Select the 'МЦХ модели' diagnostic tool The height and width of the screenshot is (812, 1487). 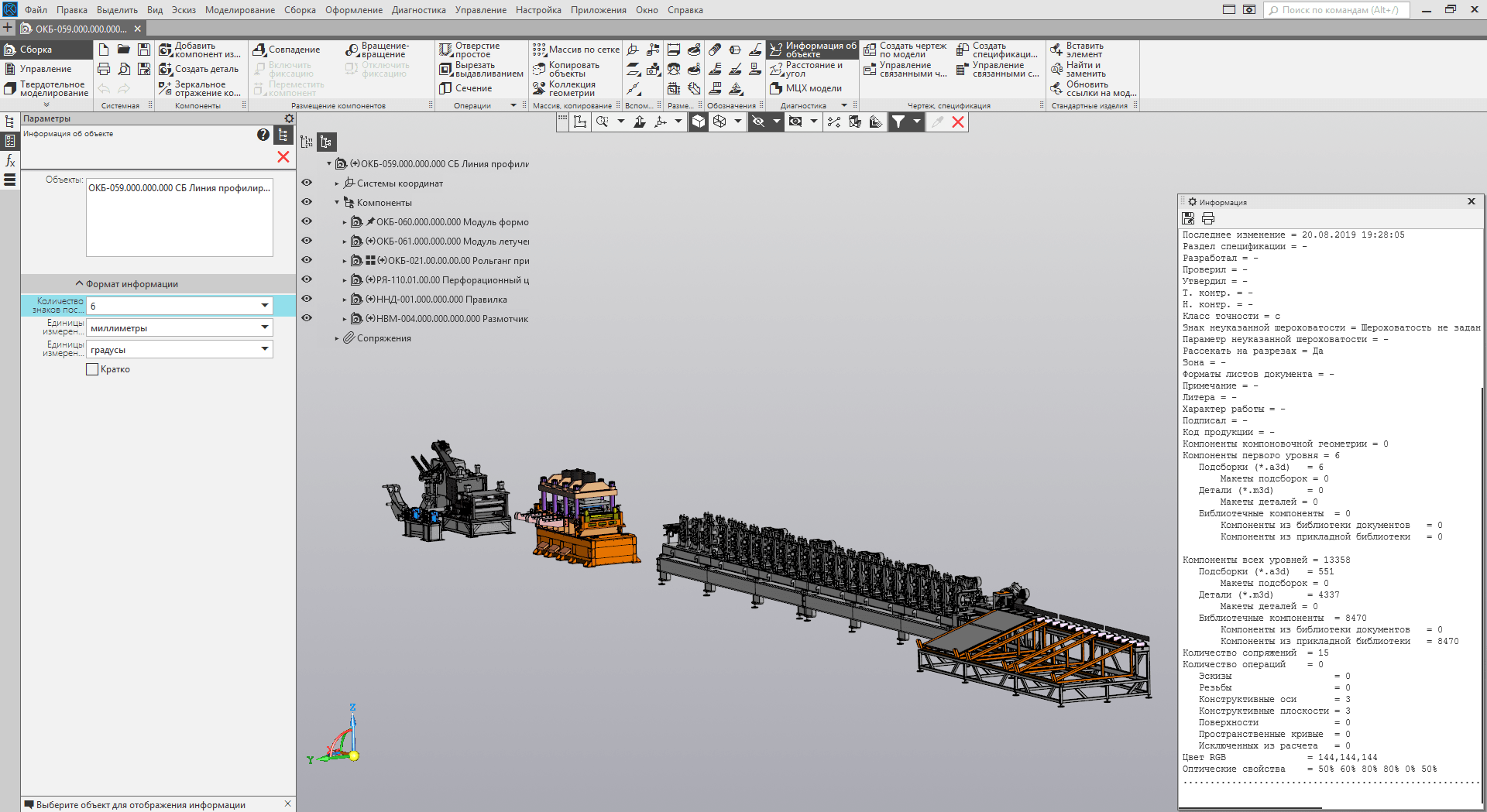[805, 88]
